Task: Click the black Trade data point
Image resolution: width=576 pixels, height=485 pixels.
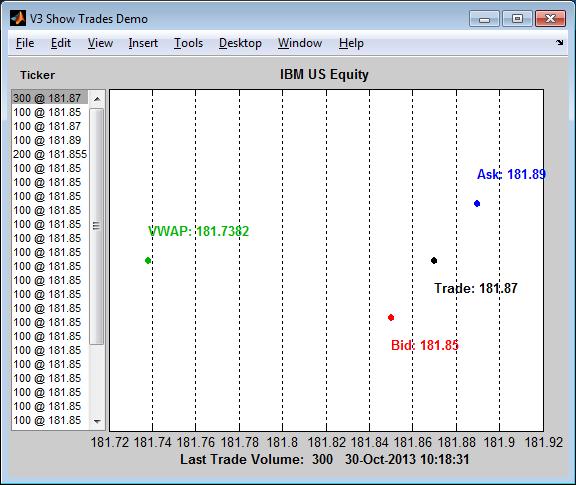Action: point(434,261)
